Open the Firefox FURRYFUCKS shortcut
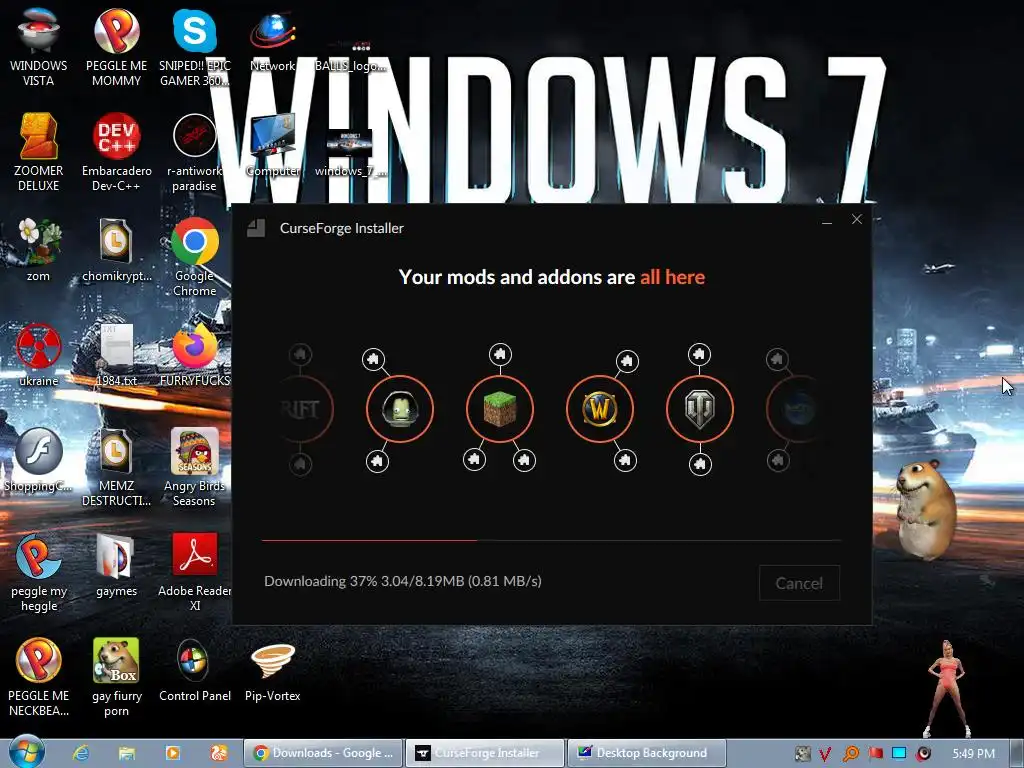This screenshot has width=1024, height=768. [x=195, y=354]
